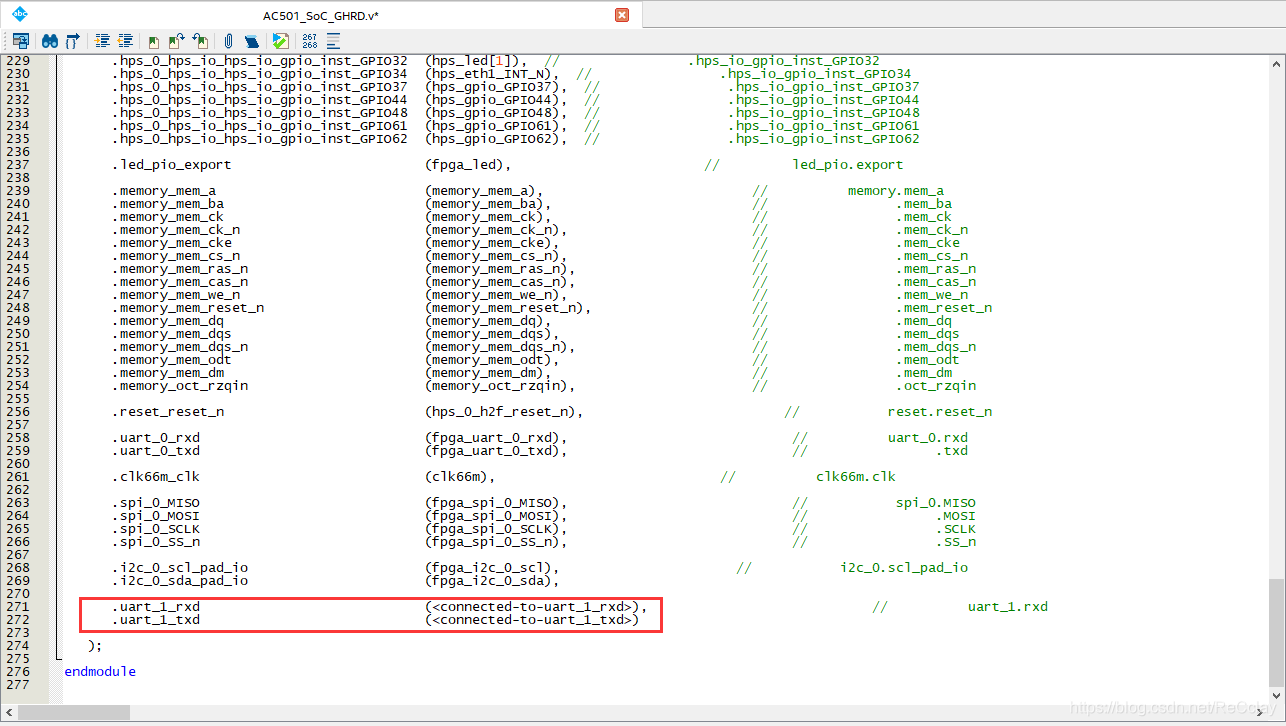This screenshot has width=1286, height=726.
Task: Click the detach window toolbar icon
Action: [20, 41]
